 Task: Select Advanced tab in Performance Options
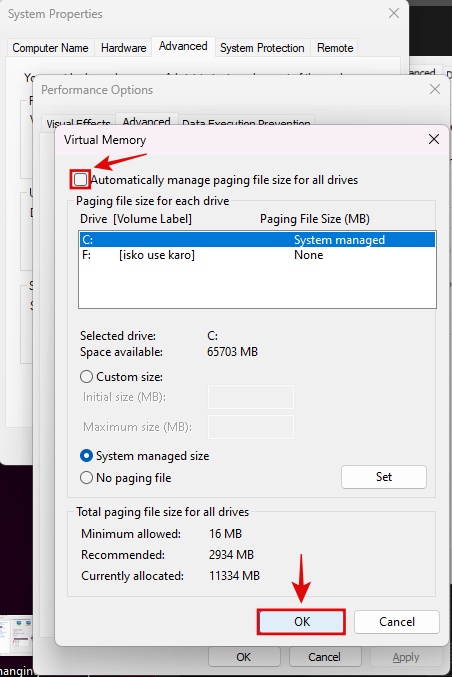146,121
